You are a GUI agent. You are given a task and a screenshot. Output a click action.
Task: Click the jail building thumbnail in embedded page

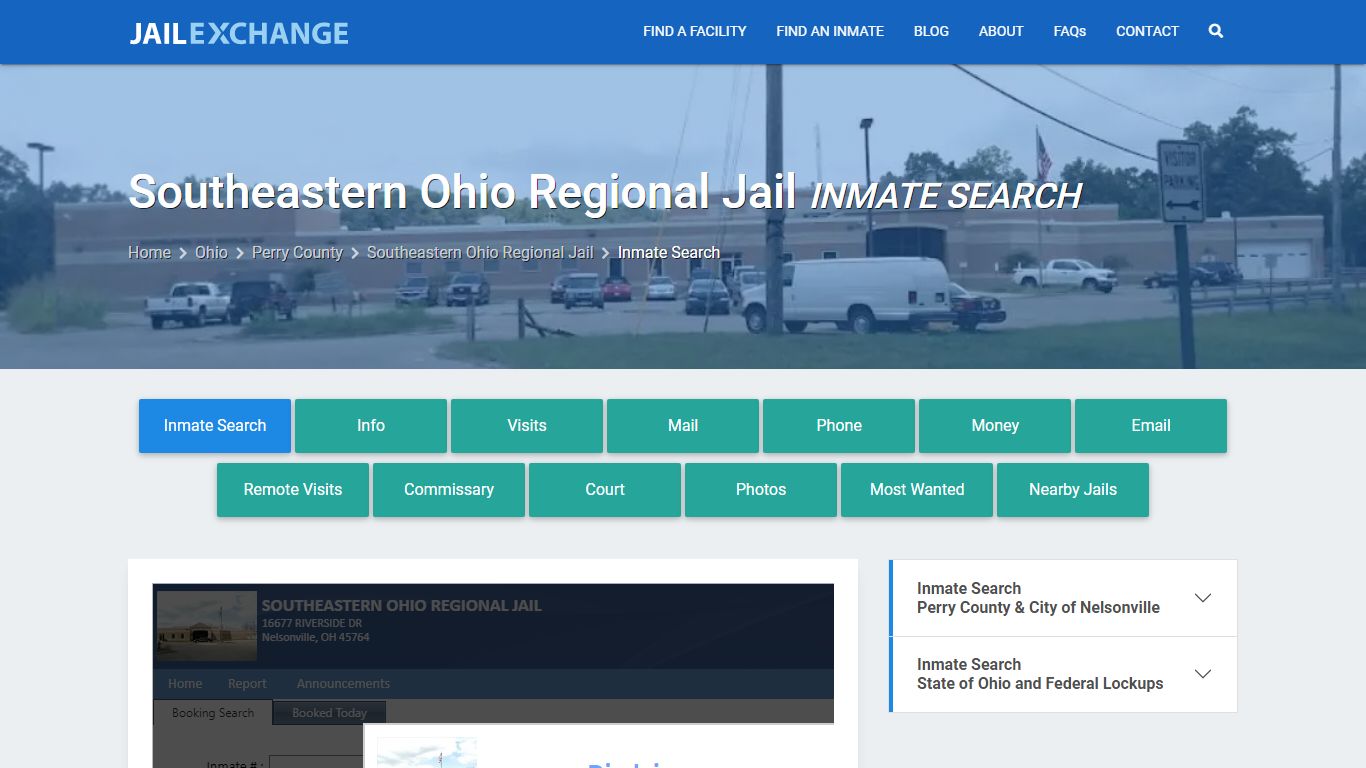tap(207, 626)
